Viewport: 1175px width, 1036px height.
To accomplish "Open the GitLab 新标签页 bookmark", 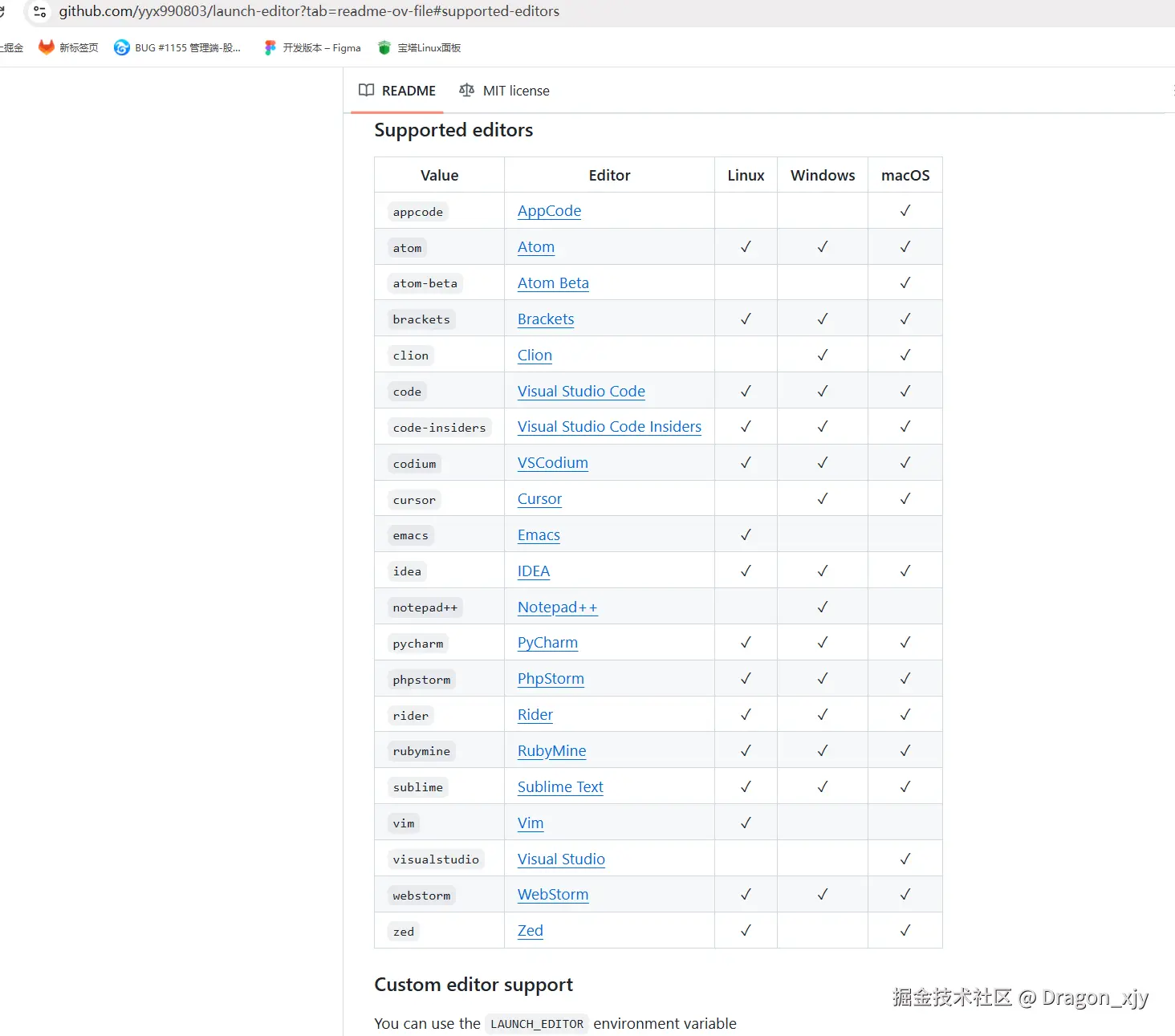I will [68, 47].
